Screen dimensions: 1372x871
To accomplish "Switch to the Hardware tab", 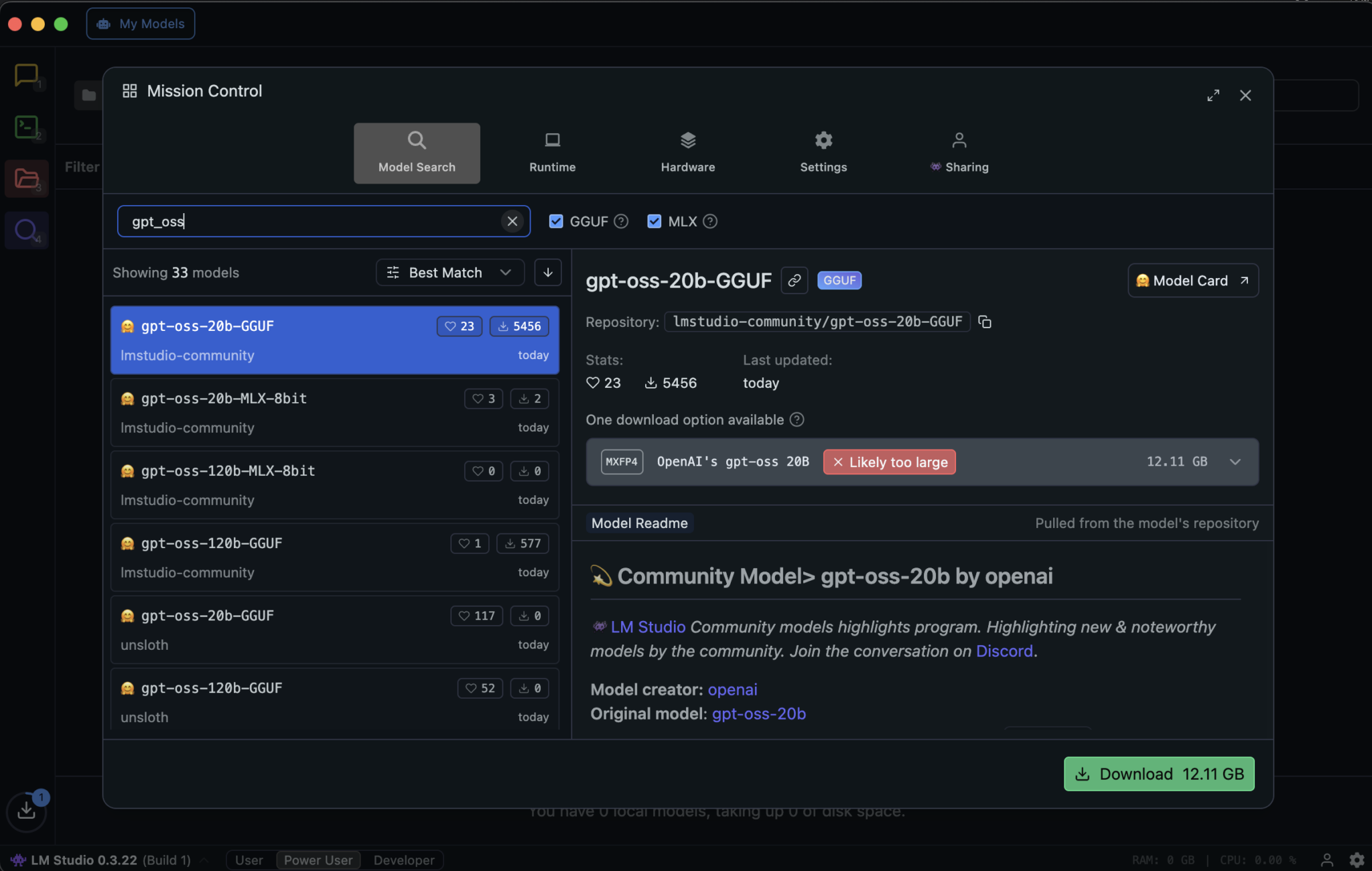I will pyautogui.click(x=687, y=153).
